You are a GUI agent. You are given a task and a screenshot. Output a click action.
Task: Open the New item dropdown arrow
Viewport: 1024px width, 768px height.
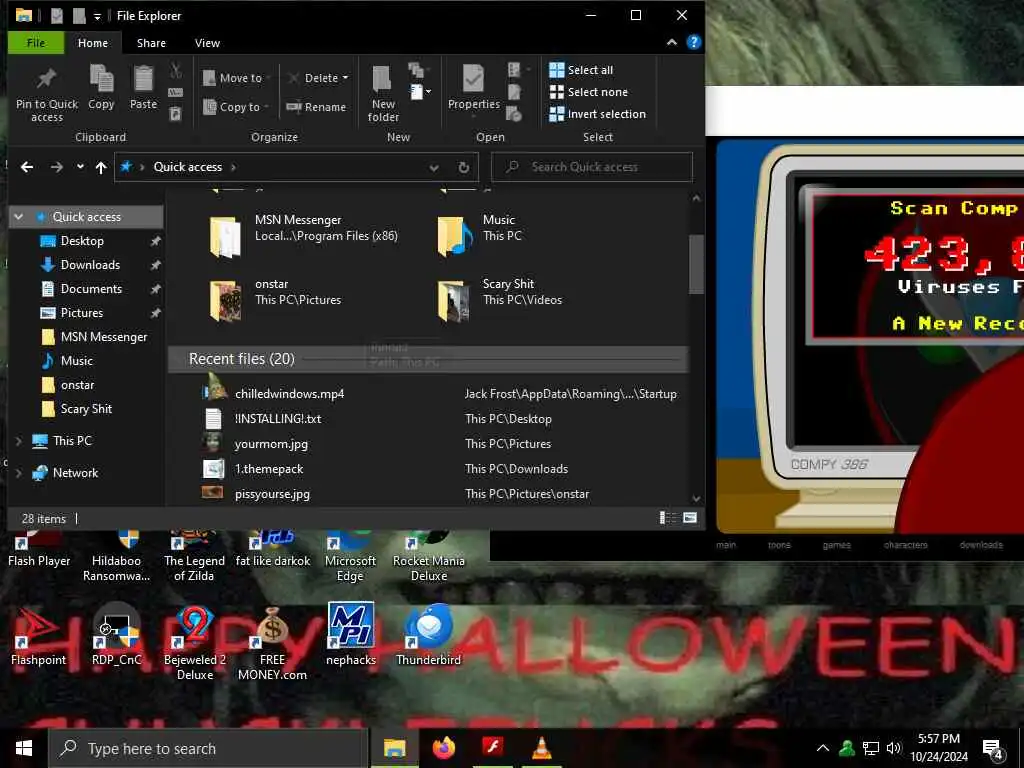coord(428,91)
